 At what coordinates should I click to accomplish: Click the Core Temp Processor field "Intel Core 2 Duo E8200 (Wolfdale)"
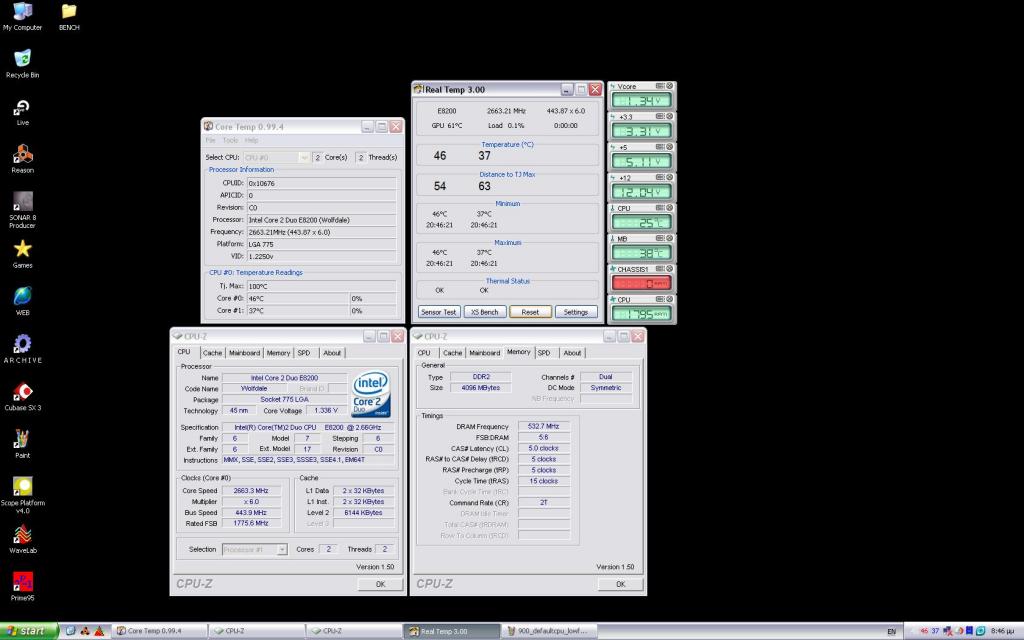321,220
